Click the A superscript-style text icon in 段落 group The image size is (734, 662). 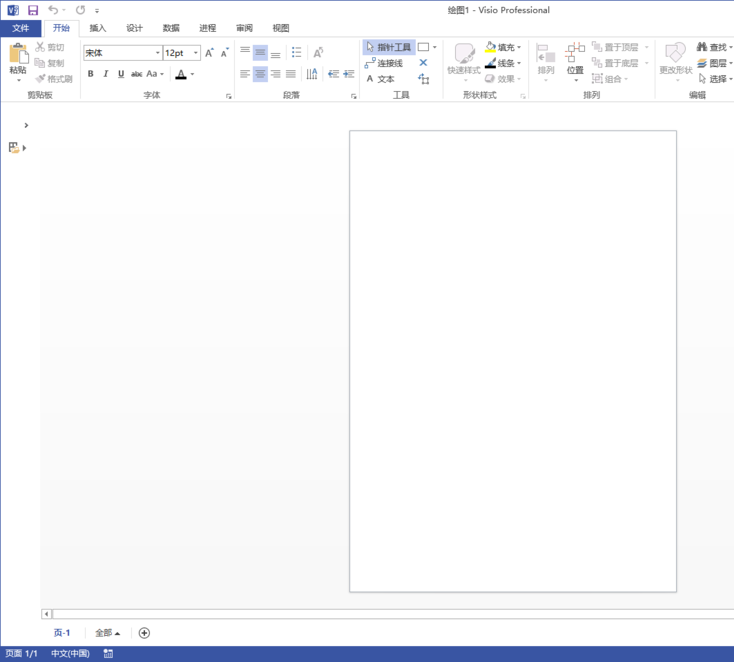[x=318, y=52]
